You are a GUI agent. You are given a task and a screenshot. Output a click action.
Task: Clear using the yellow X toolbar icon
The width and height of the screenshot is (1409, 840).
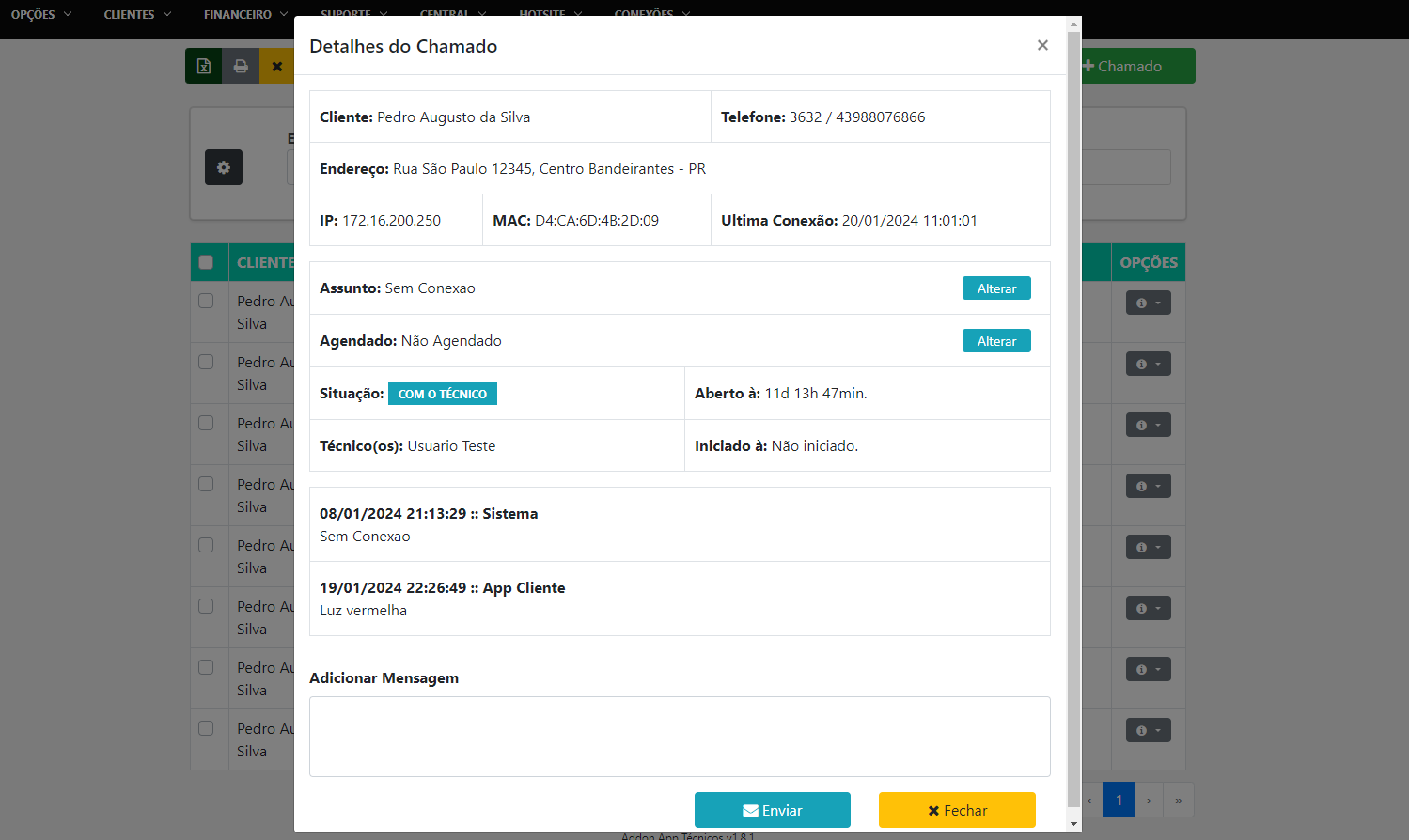pyautogui.click(x=276, y=66)
